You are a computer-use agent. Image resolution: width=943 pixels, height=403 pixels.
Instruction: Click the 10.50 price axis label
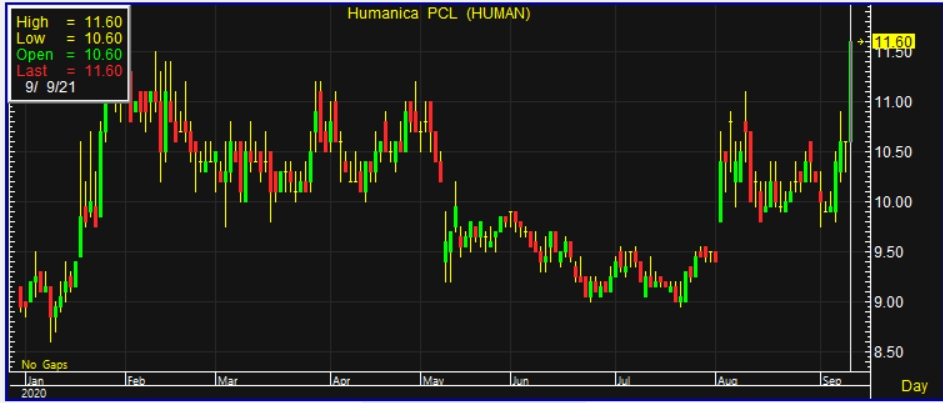click(x=894, y=152)
